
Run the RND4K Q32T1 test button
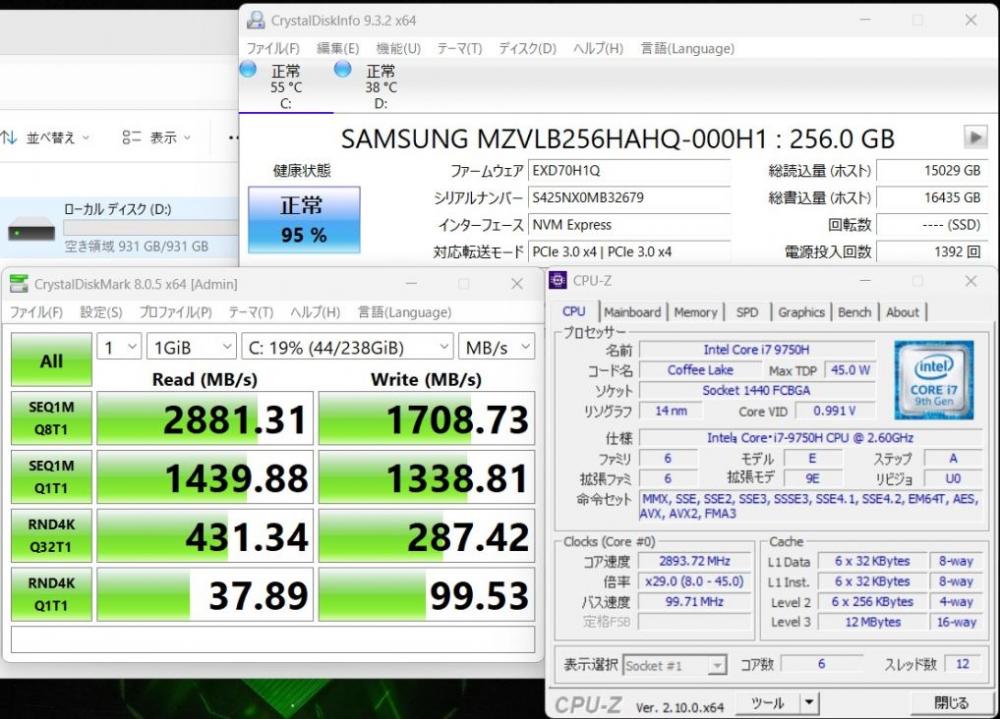point(52,535)
